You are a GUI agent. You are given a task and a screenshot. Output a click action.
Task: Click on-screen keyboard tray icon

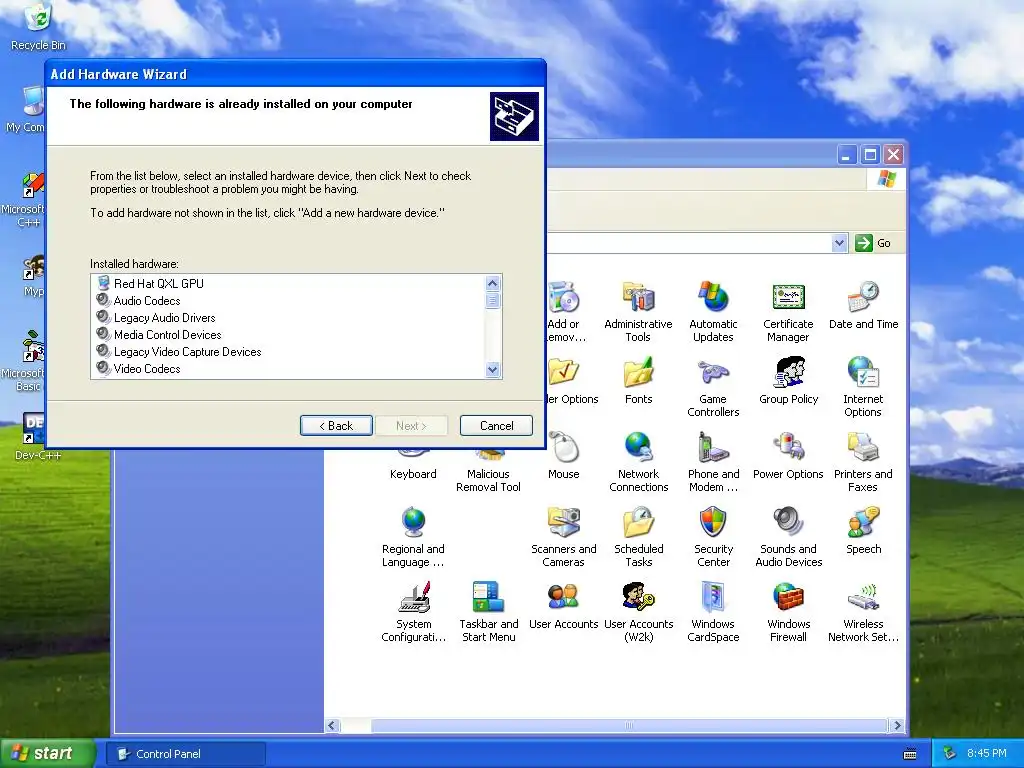pos(910,754)
